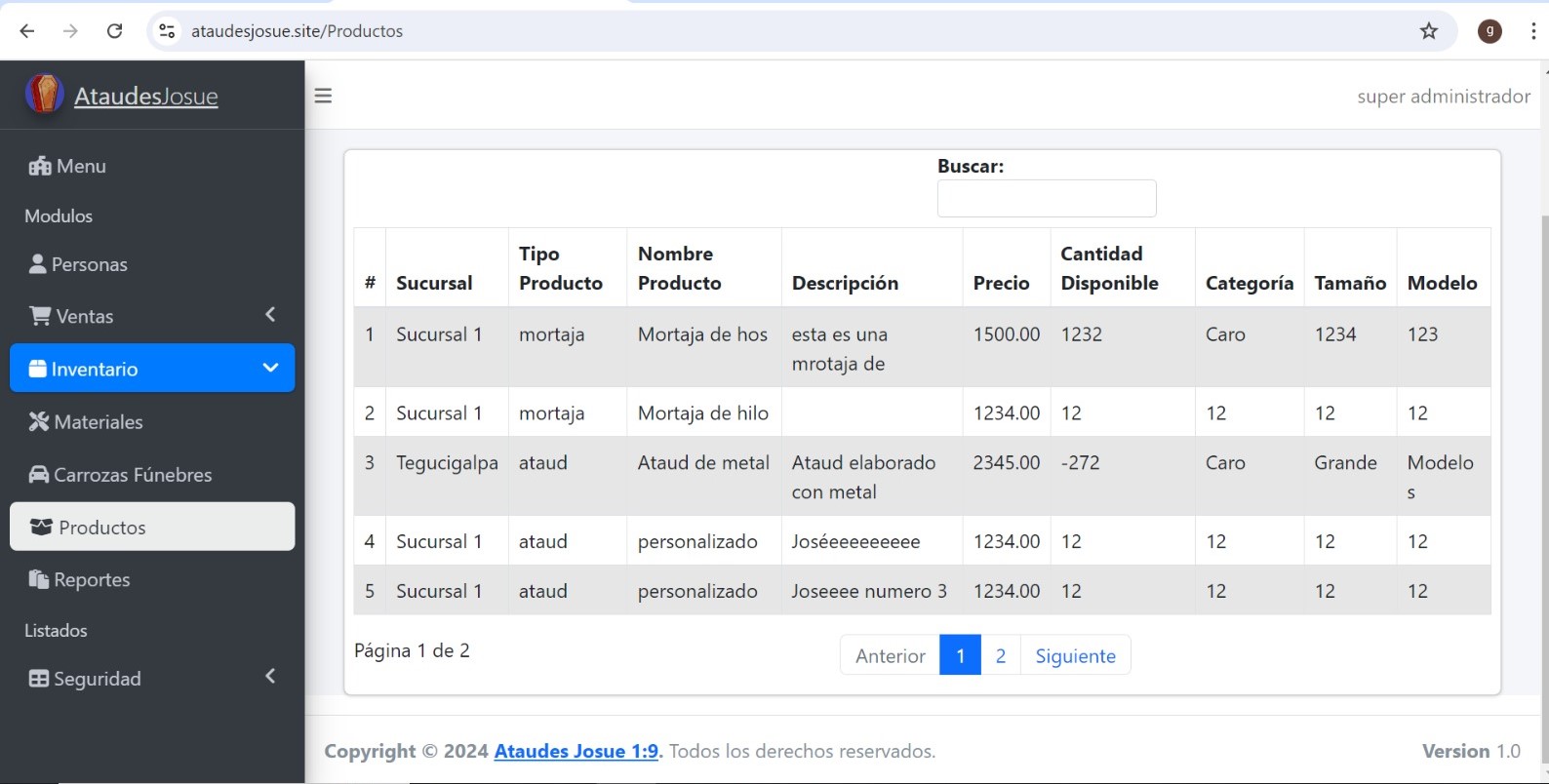Open Materiales in the sidebar
Screen dimensions: 1549x784
tap(98, 421)
